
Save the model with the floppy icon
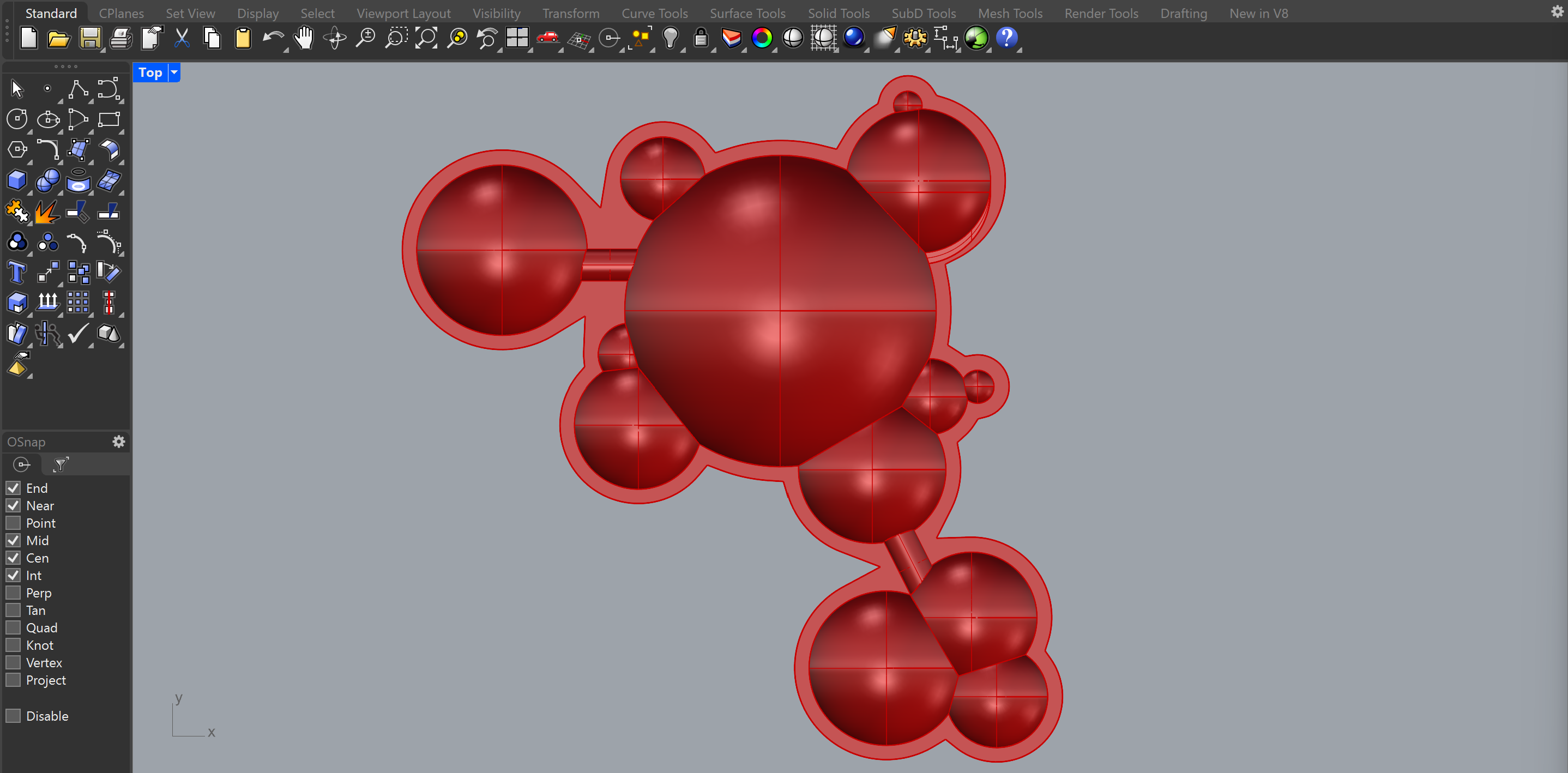click(90, 39)
